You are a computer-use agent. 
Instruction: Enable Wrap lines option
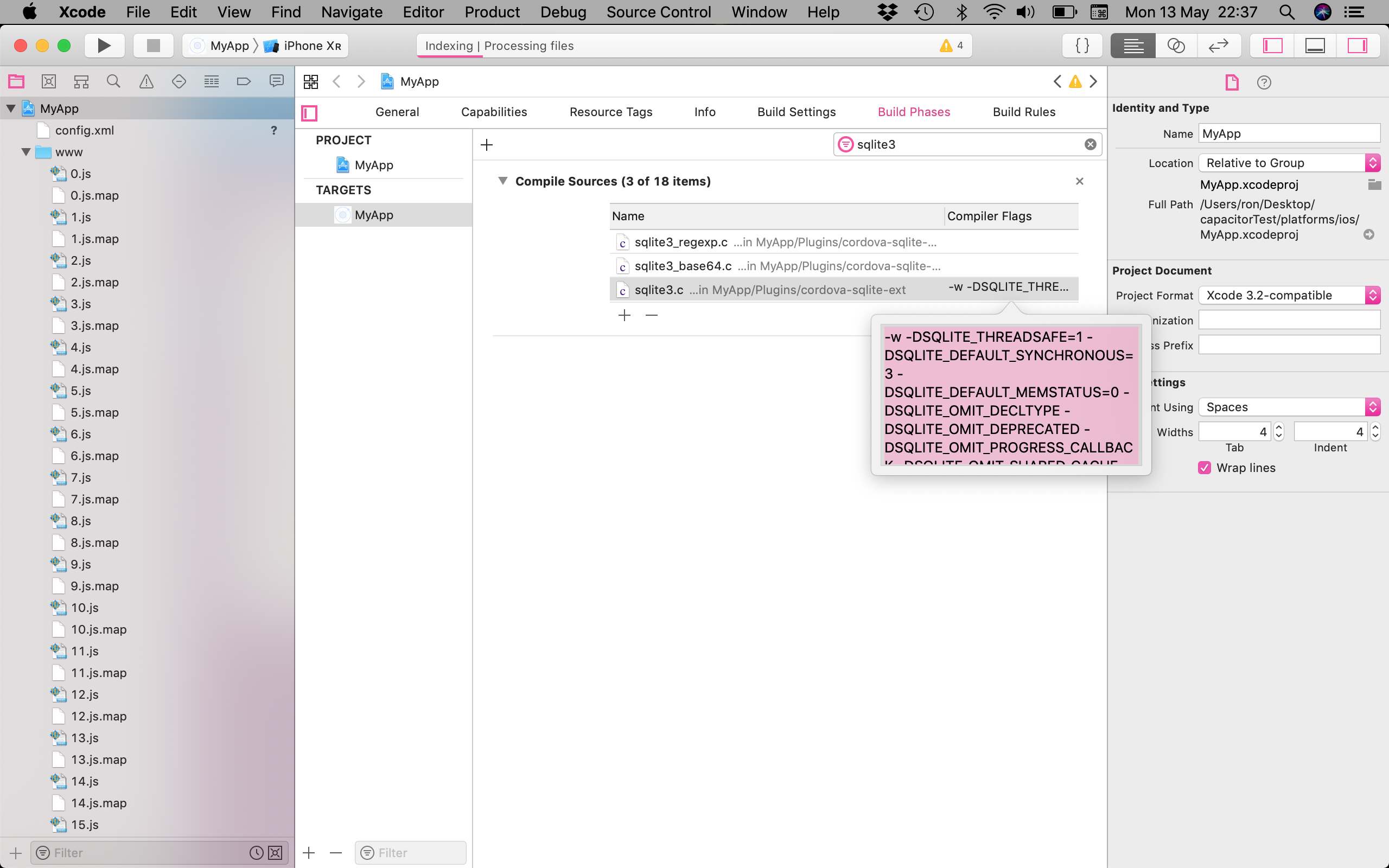(1203, 468)
